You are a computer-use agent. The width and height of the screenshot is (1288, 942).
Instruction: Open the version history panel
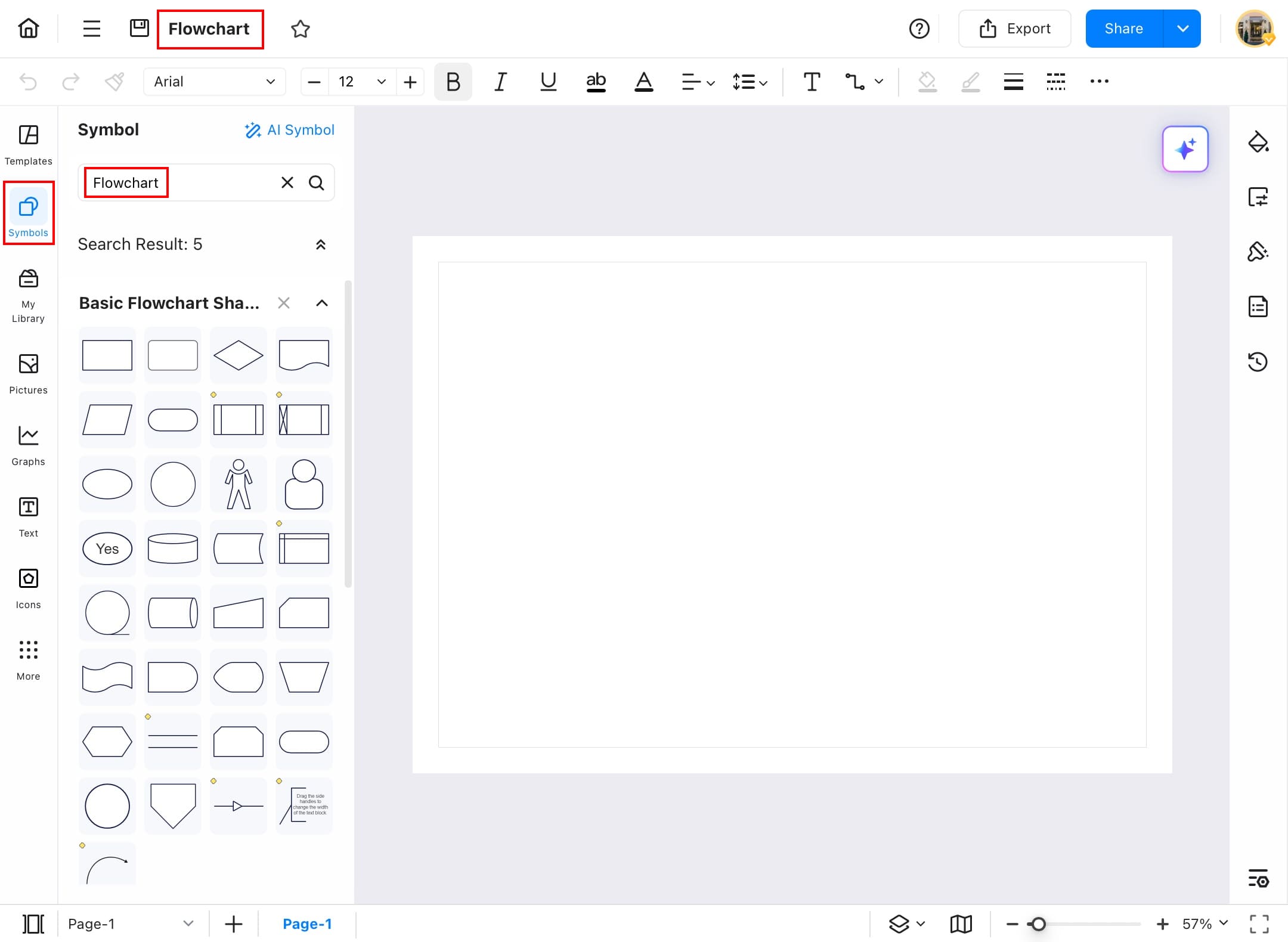(1258, 361)
